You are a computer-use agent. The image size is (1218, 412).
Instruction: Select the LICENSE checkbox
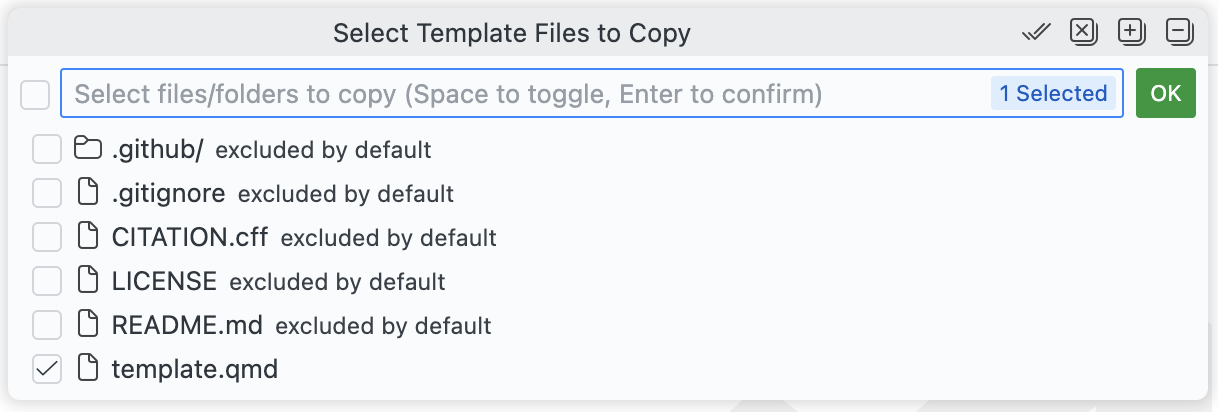pyautogui.click(x=47, y=281)
